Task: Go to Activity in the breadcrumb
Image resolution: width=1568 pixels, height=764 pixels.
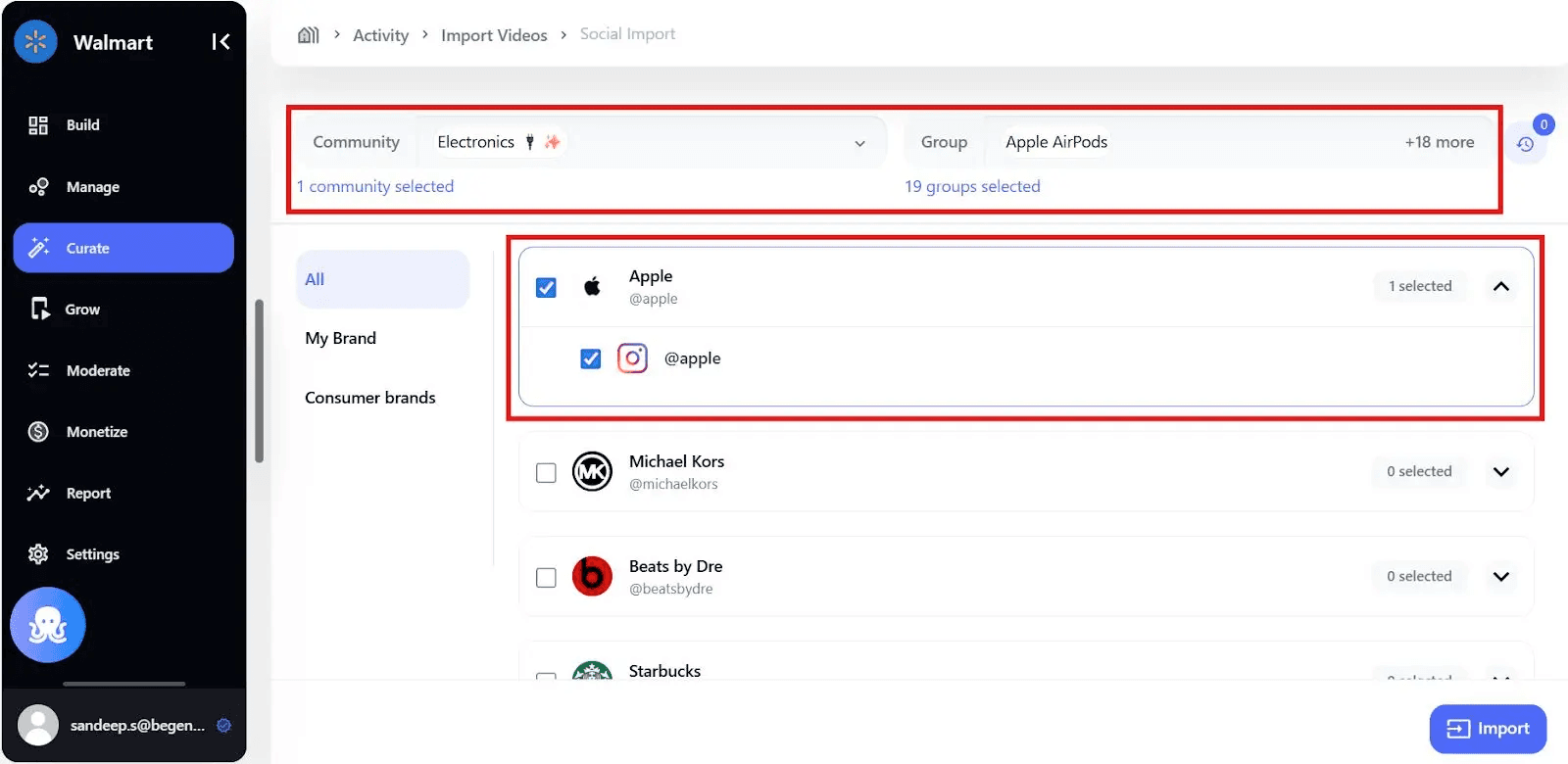Action: tap(380, 35)
